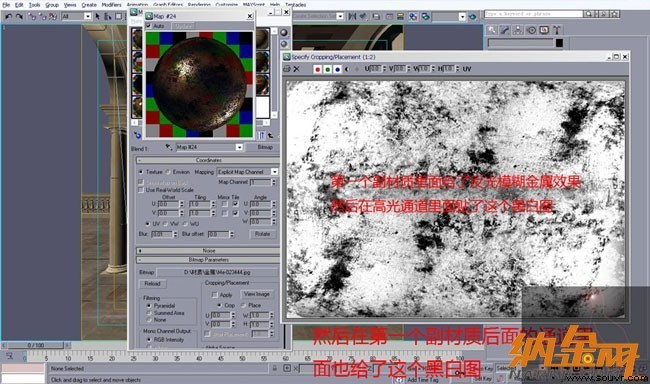Select the Environ radio button
Screen dimensions: 650x384
click(168, 172)
